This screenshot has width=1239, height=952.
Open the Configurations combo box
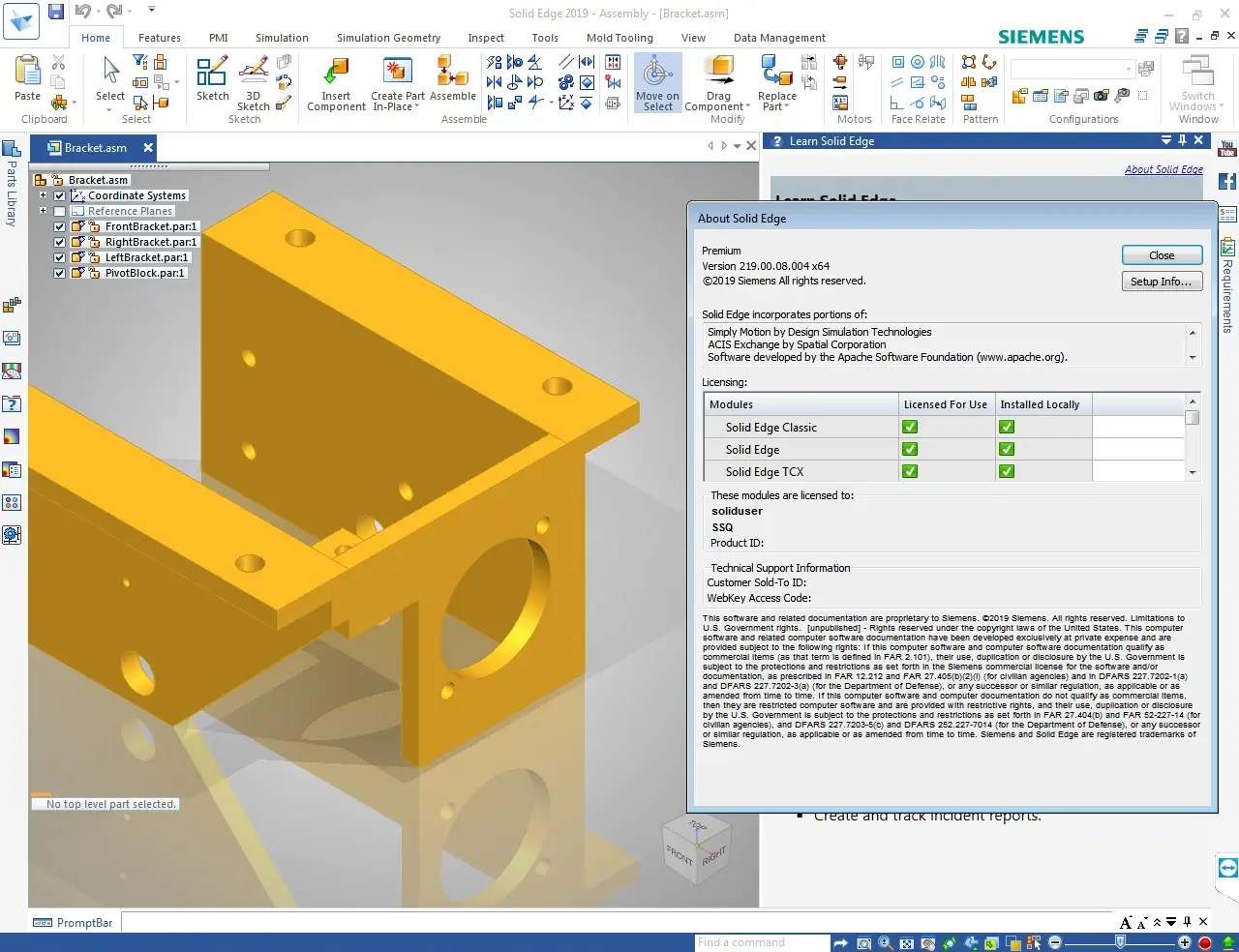pos(1072,69)
